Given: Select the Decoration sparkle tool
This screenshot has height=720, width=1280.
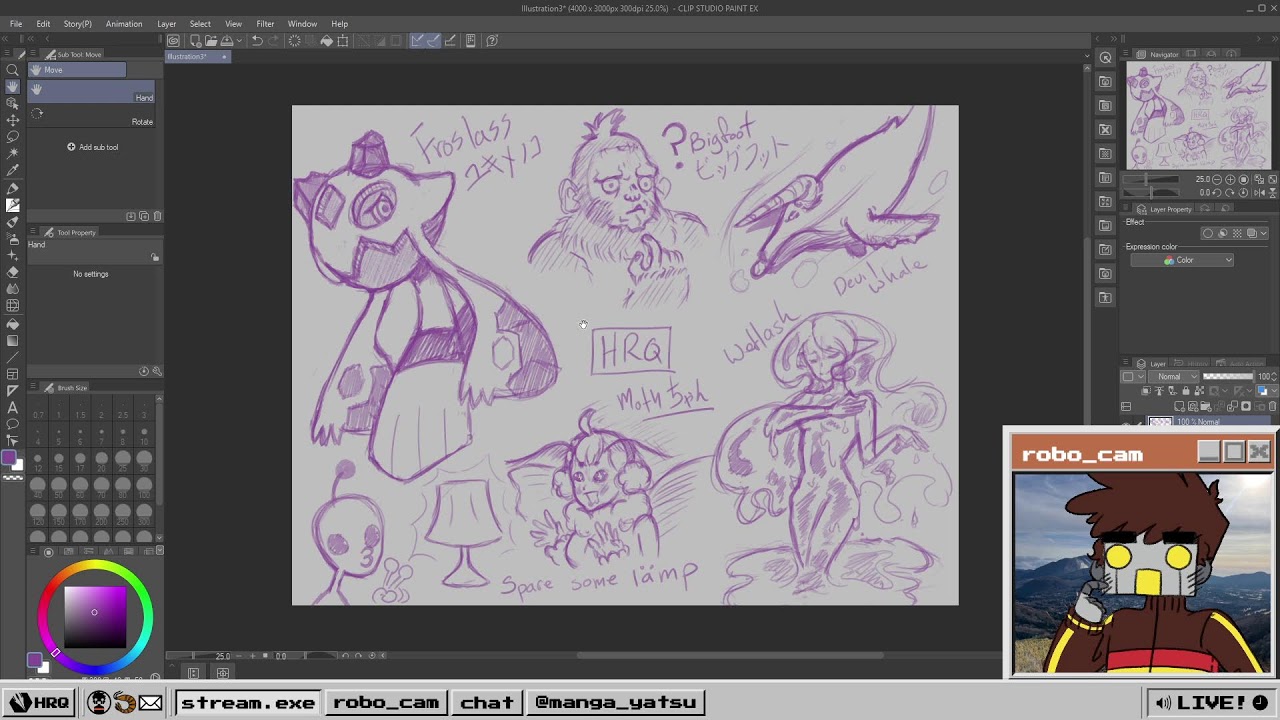Looking at the screenshot, I should point(13,256).
